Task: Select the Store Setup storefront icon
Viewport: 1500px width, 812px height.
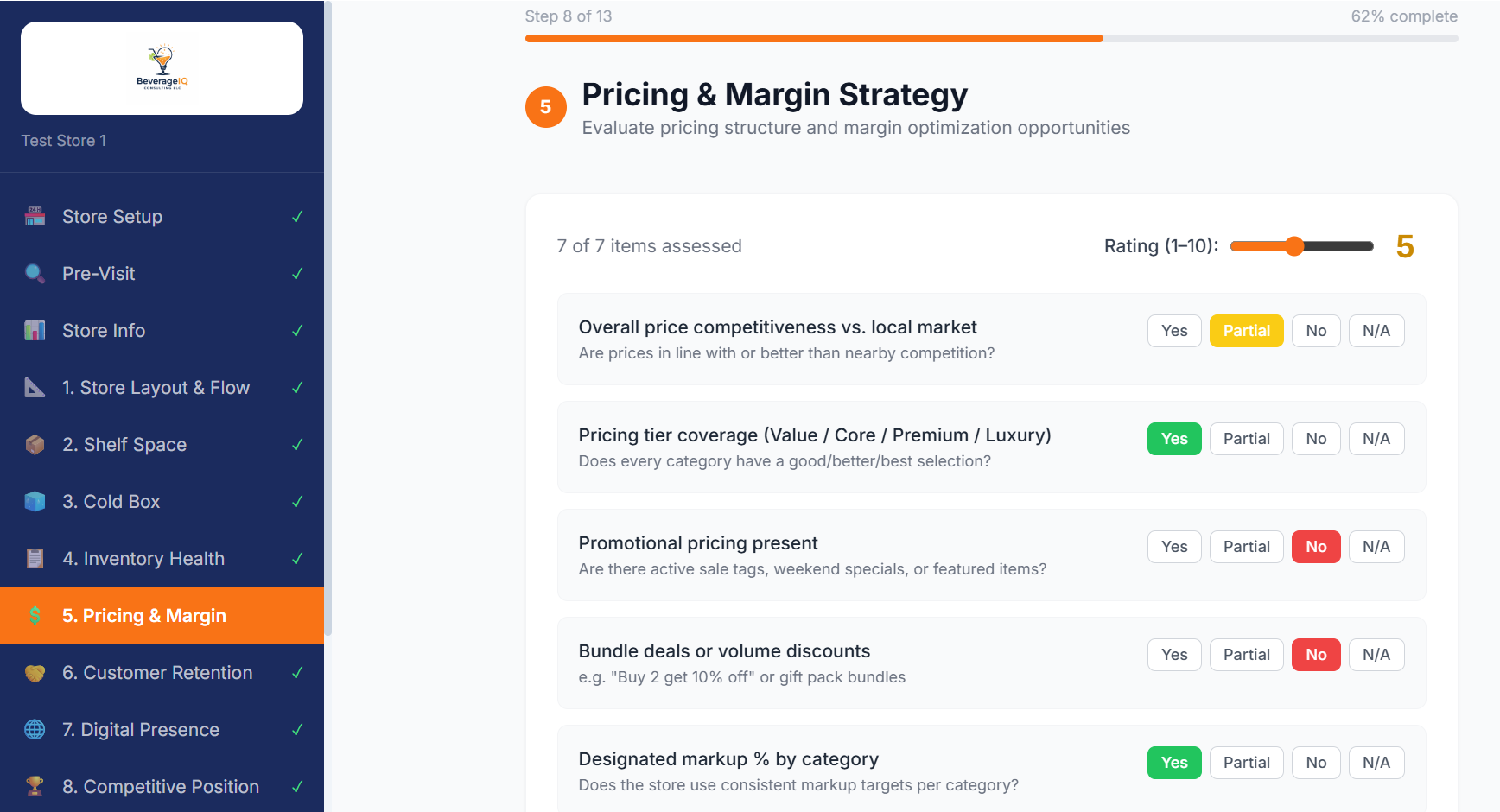Action: coord(35,216)
